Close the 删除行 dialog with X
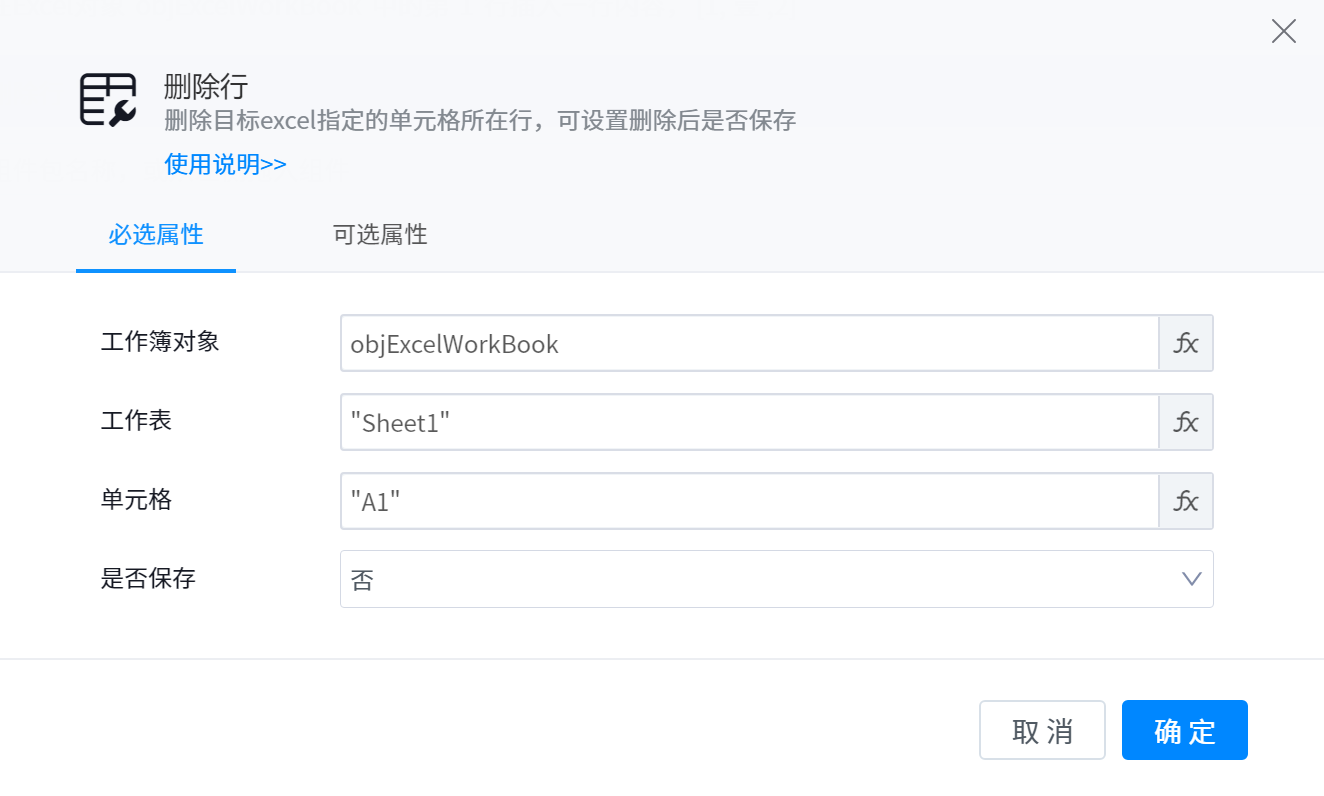This screenshot has height=796, width=1324. [x=1283, y=31]
